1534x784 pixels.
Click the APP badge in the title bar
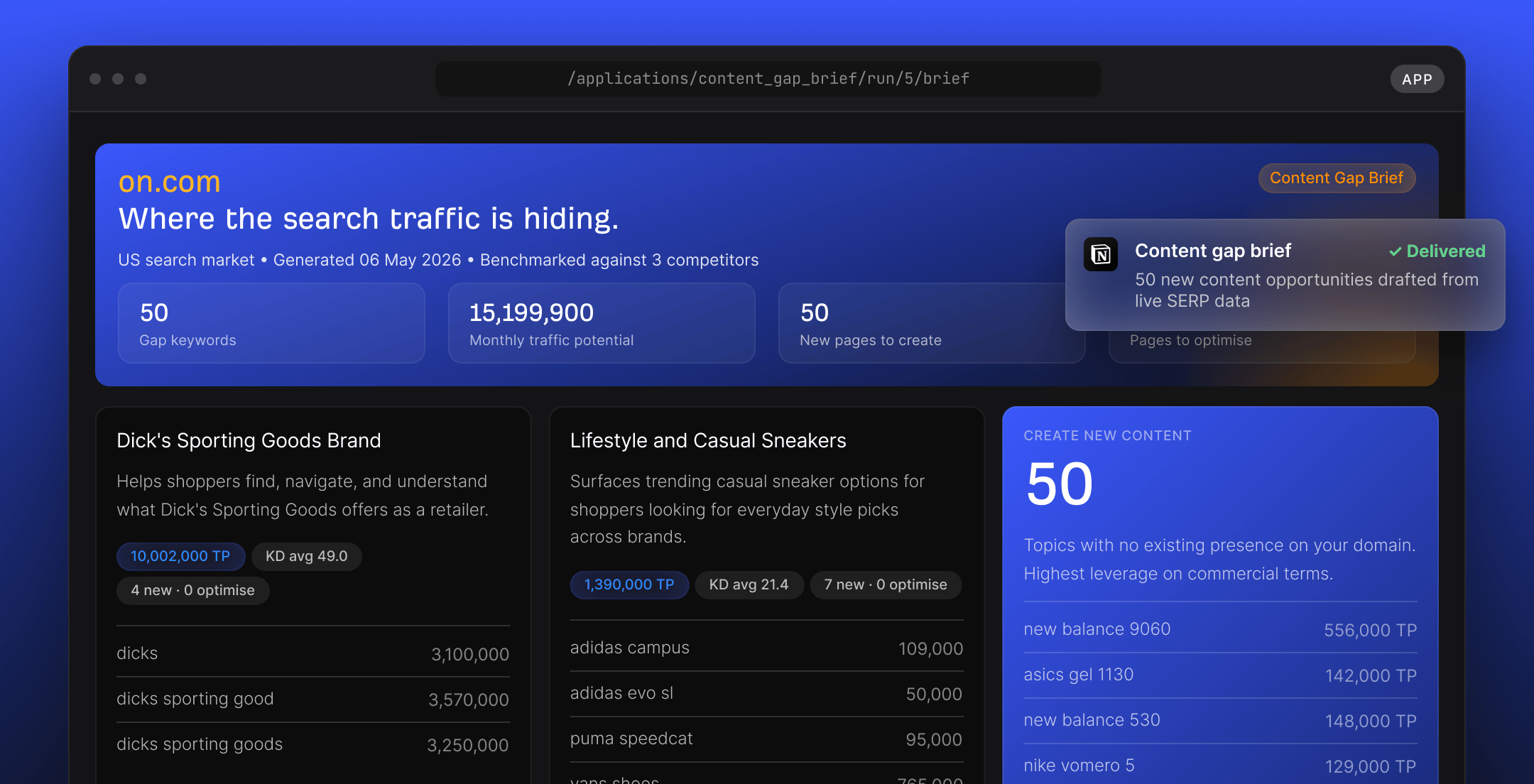click(1417, 80)
